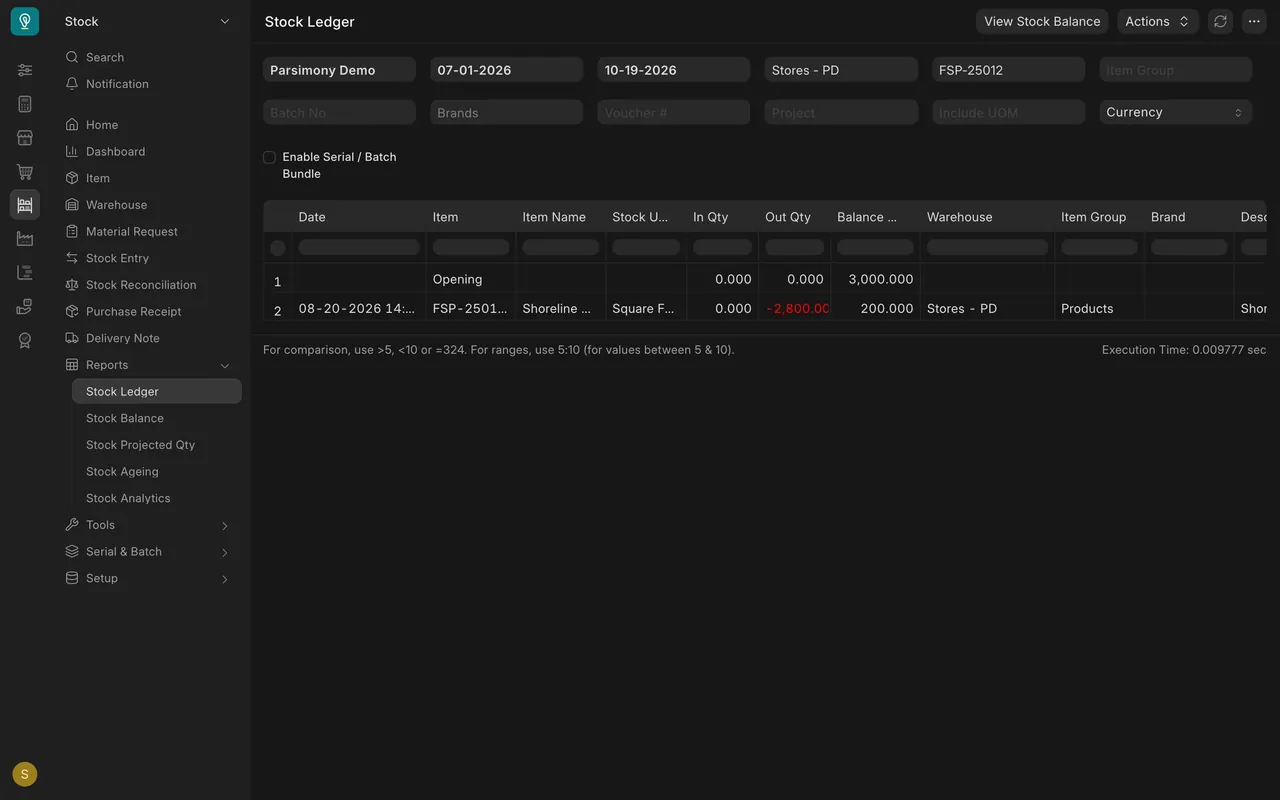Image resolution: width=1280 pixels, height=800 pixels.
Task: Click the -2,800.00 Out Qty cell
Action: pyautogui.click(x=794, y=309)
